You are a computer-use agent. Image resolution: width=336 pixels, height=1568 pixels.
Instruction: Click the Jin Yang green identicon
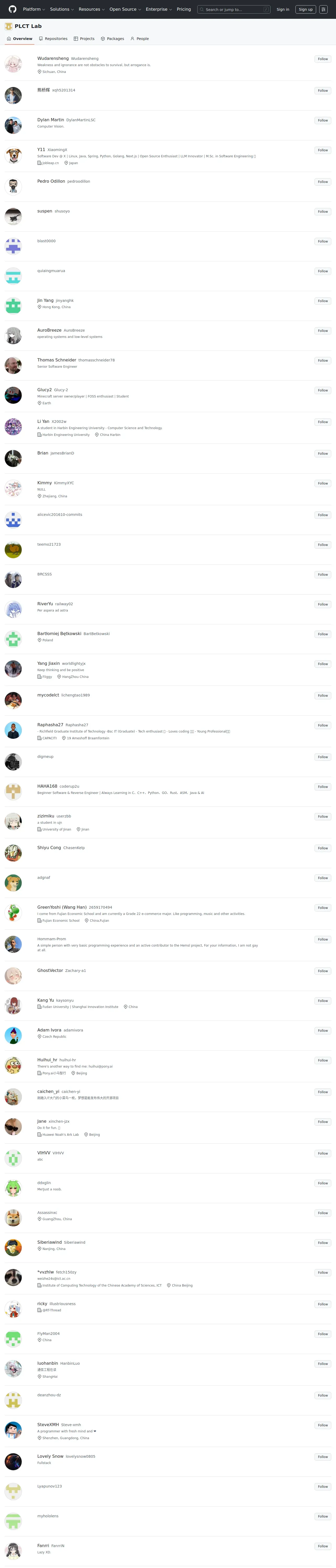13,305
